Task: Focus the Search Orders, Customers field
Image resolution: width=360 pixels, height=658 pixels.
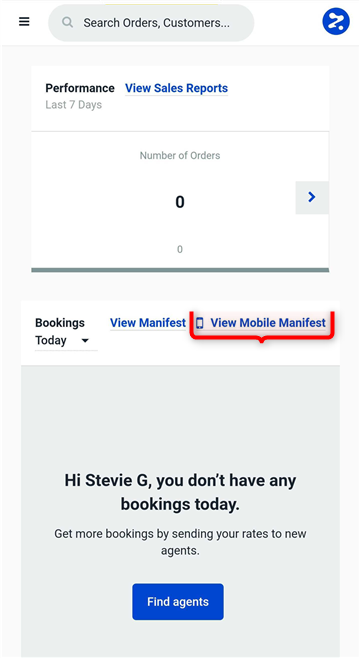Action: (x=151, y=23)
